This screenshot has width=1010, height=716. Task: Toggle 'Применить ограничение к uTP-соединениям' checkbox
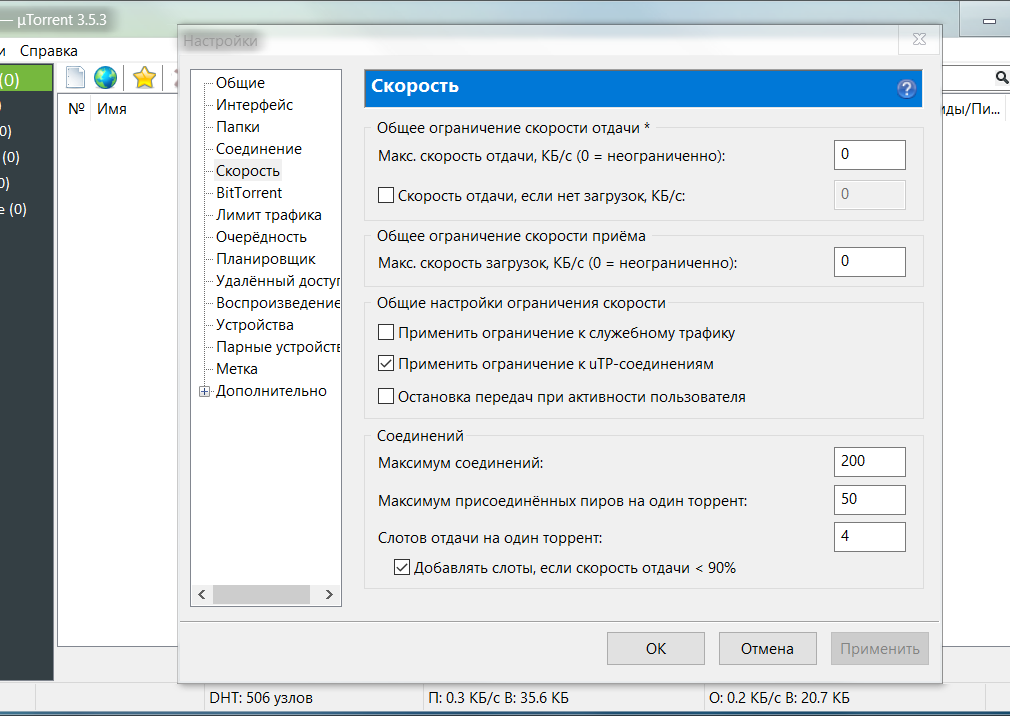[x=386, y=364]
